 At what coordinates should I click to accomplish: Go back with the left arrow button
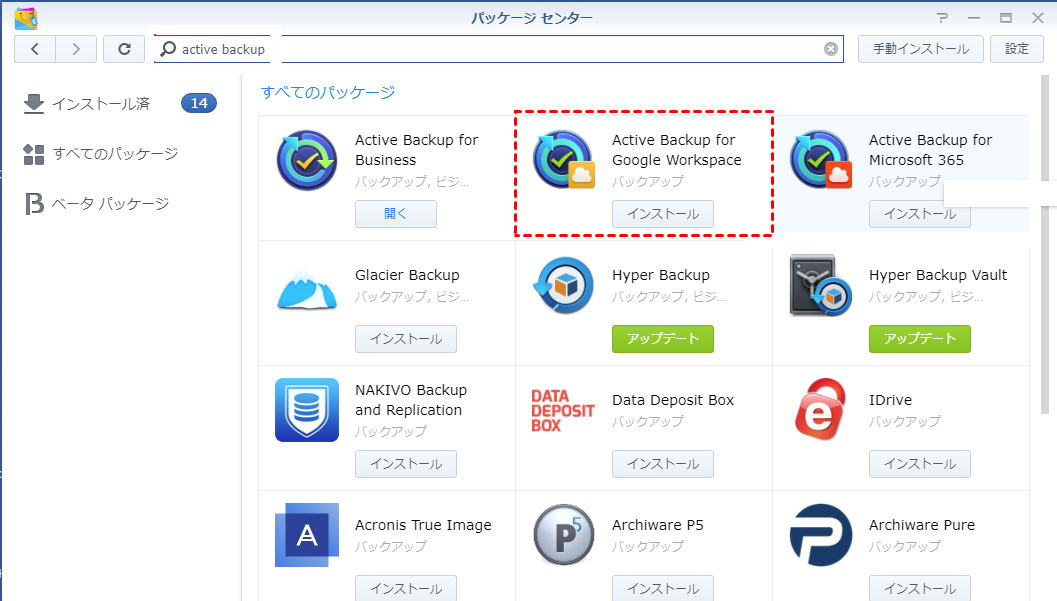[35, 49]
